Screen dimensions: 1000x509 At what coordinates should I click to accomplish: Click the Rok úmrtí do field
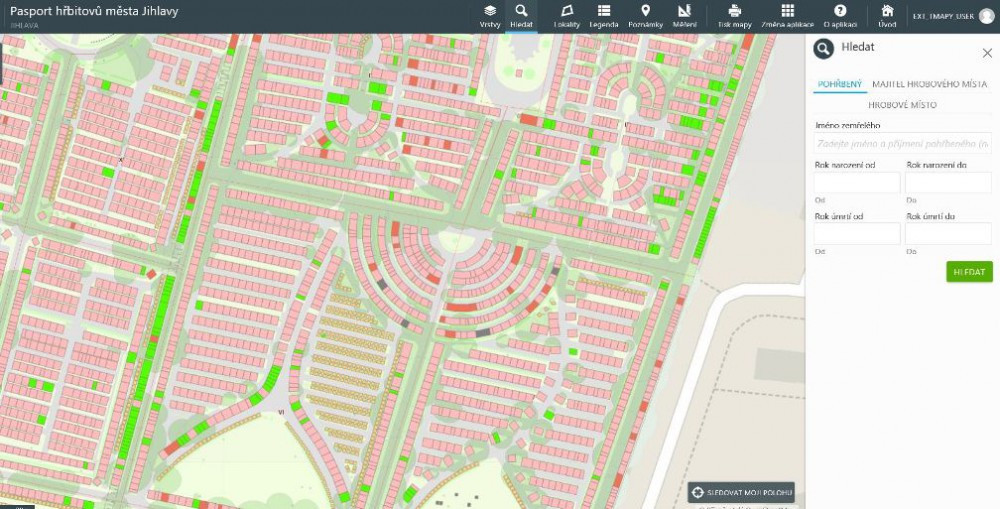tap(948, 234)
